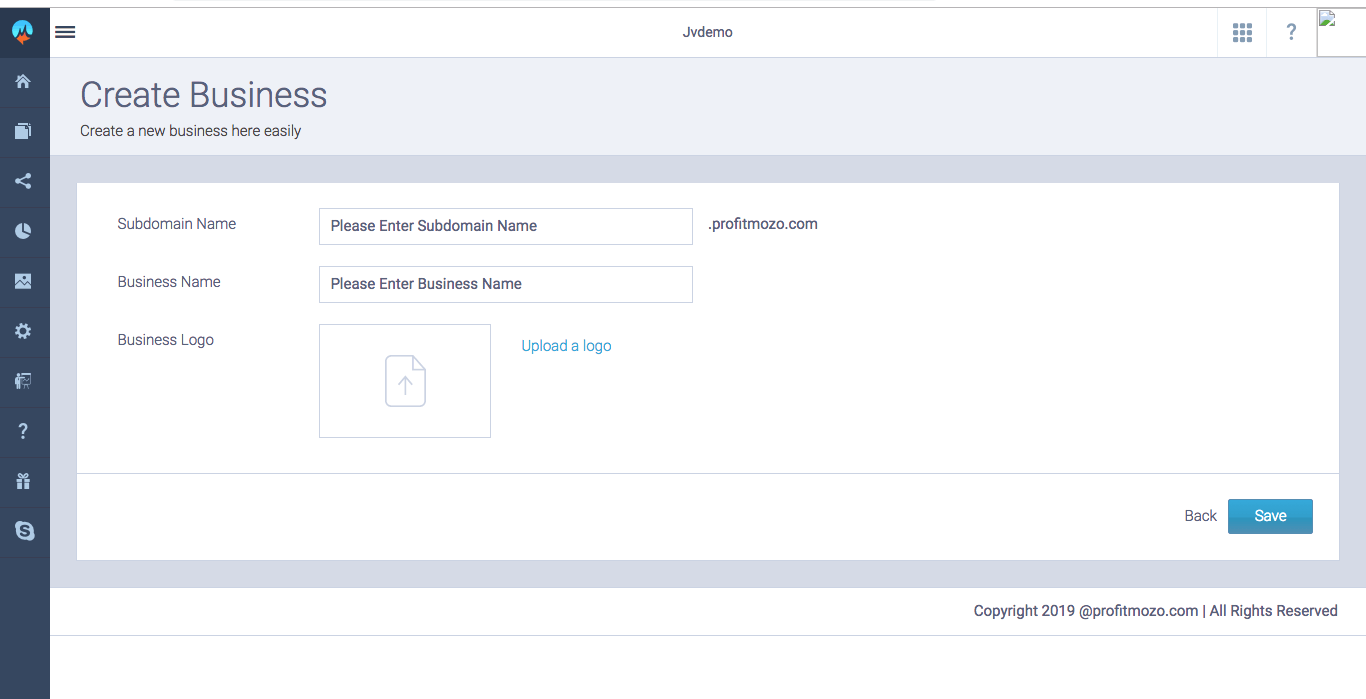Toggle the hamburger menu icon
The height and width of the screenshot is (699, 1366).
[65, 32]
